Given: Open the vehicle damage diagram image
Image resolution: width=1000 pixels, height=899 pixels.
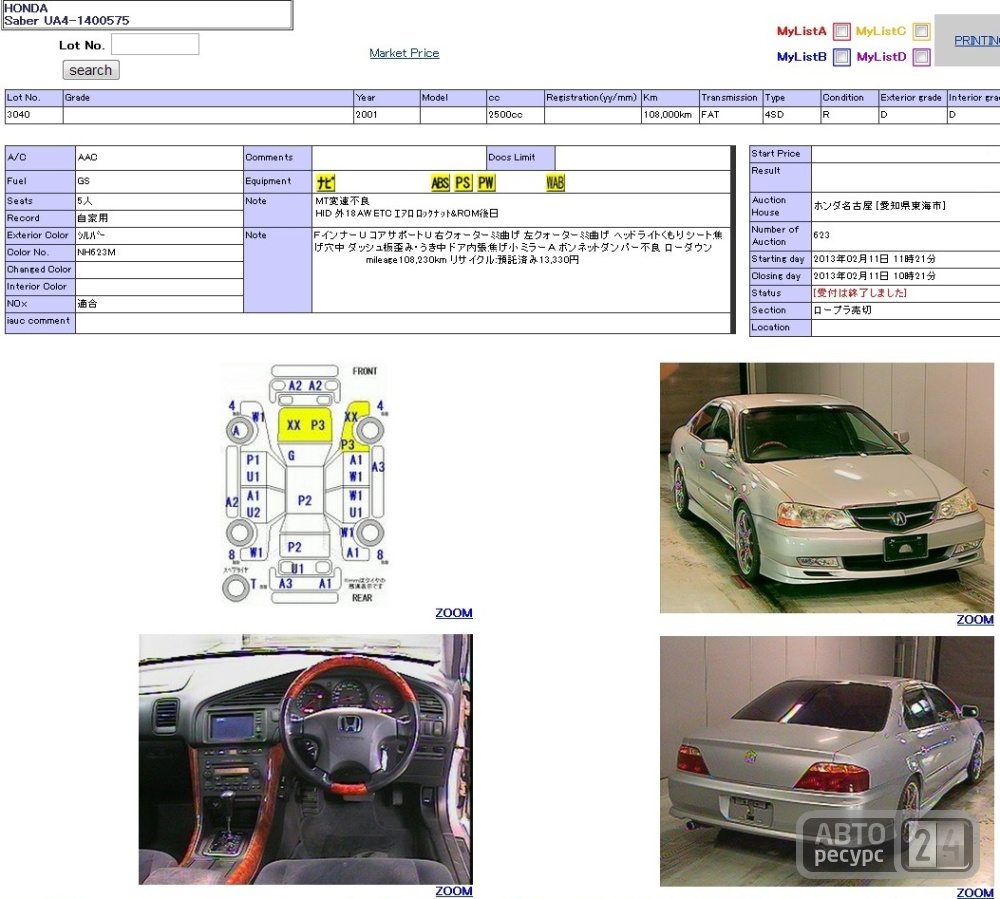Looking at the screenshot, I should tap(305, 484).
